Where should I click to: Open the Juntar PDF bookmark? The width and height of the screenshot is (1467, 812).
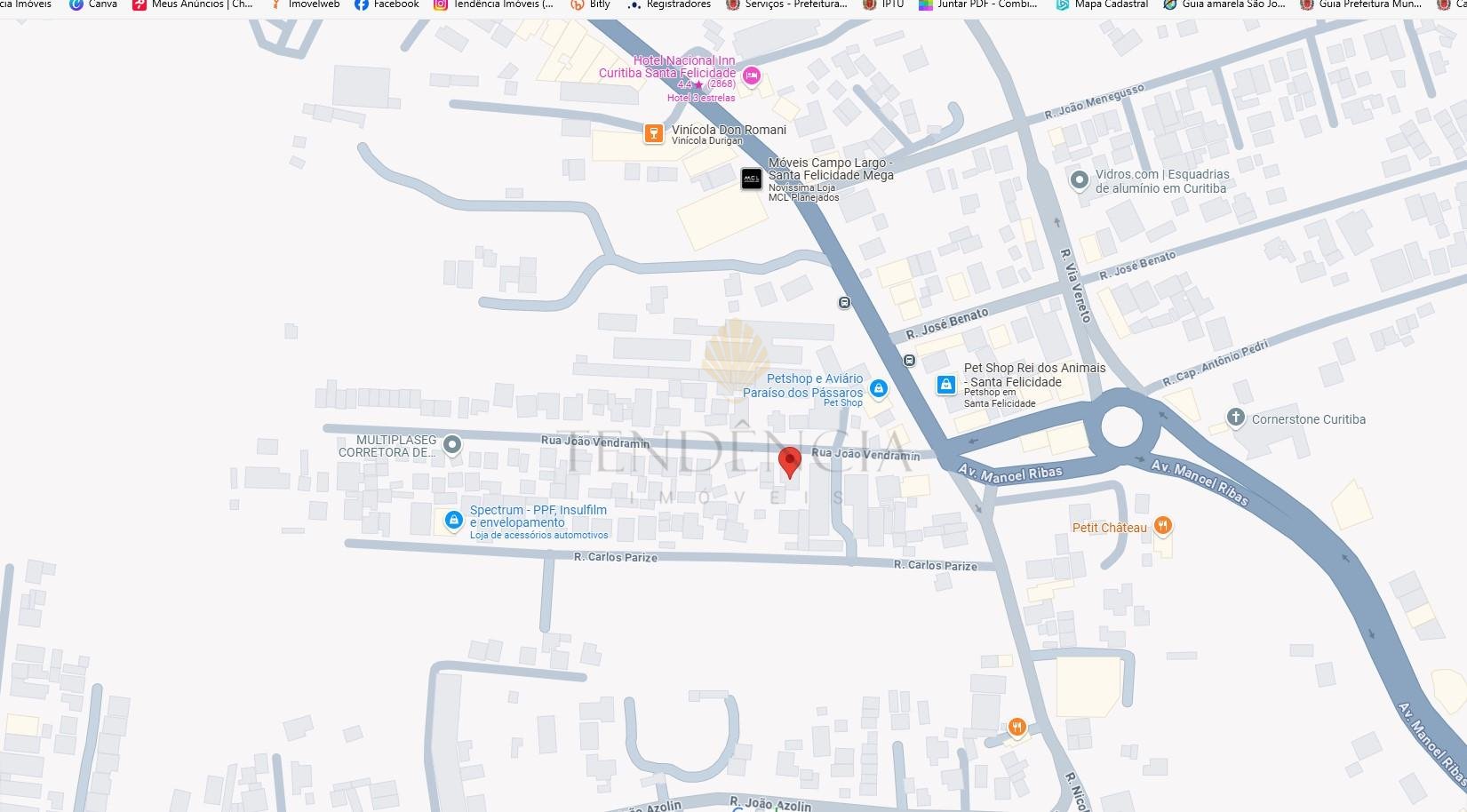pyautogui.click(x=977, y=4)
